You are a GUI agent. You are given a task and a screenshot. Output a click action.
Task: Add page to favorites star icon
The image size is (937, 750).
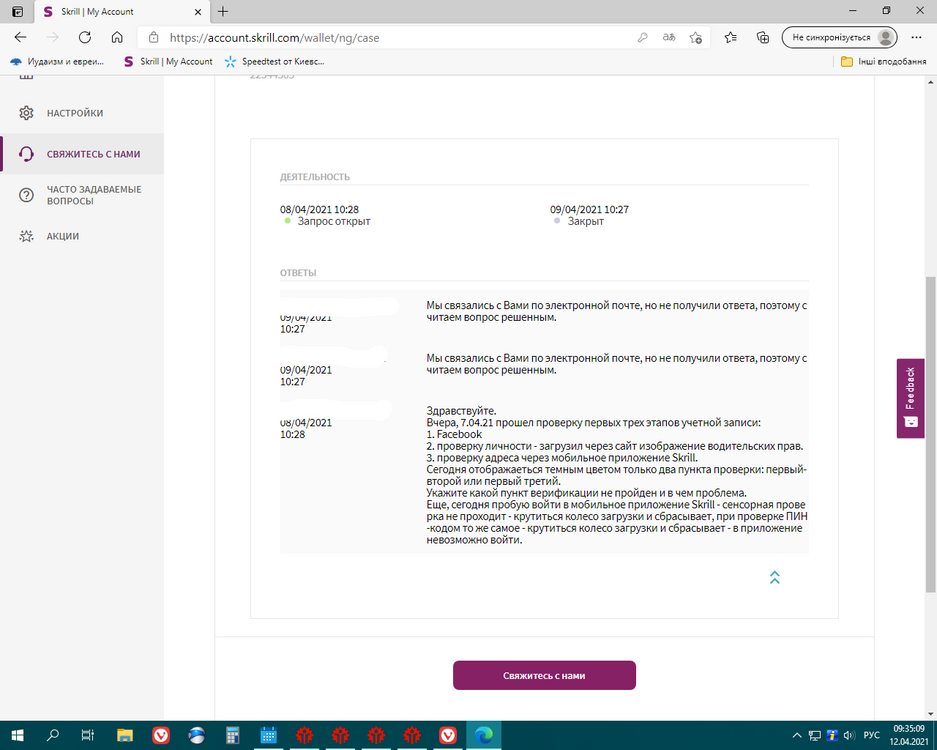tap(696, 38)
